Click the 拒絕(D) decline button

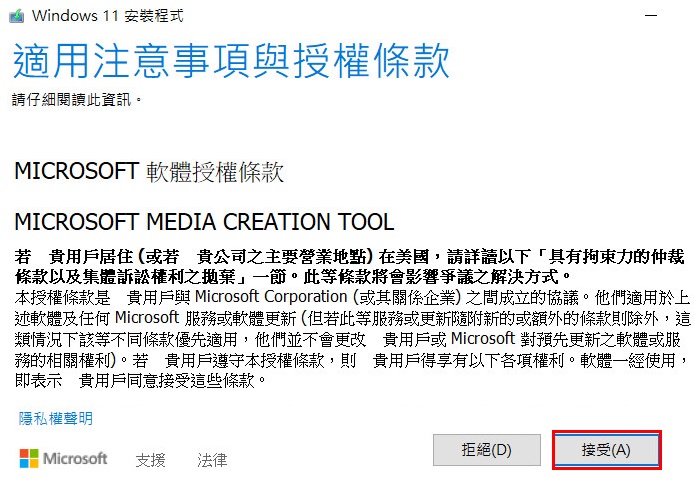[486, 450]
